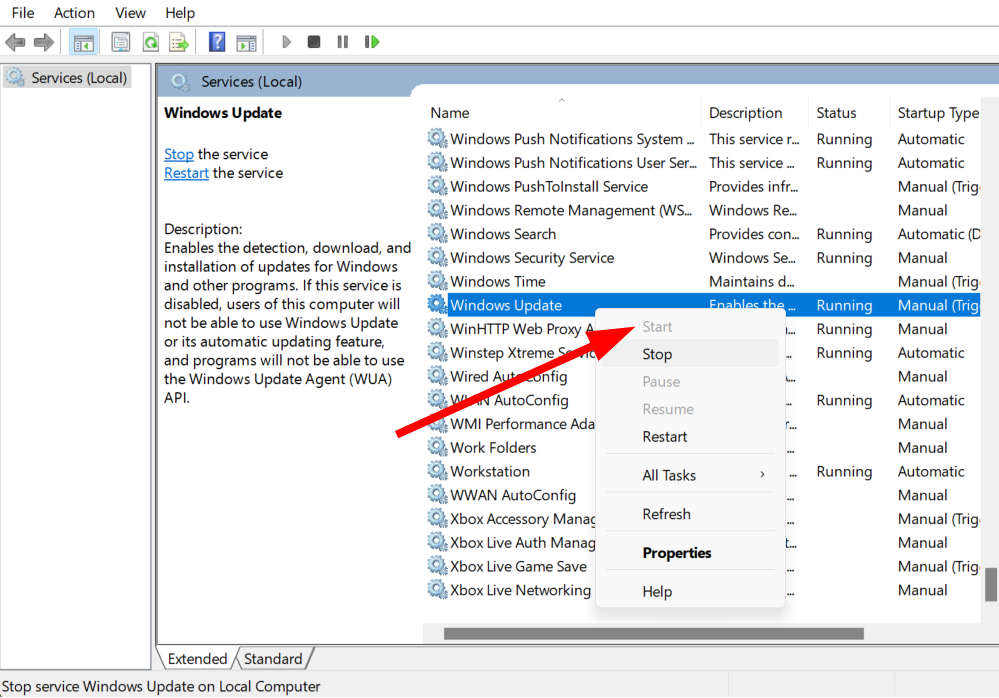The height and width of the screenshot is (698, 999).
Task: Click the Stop the service link
Action: pyautogui.click(x=178, y=154)
